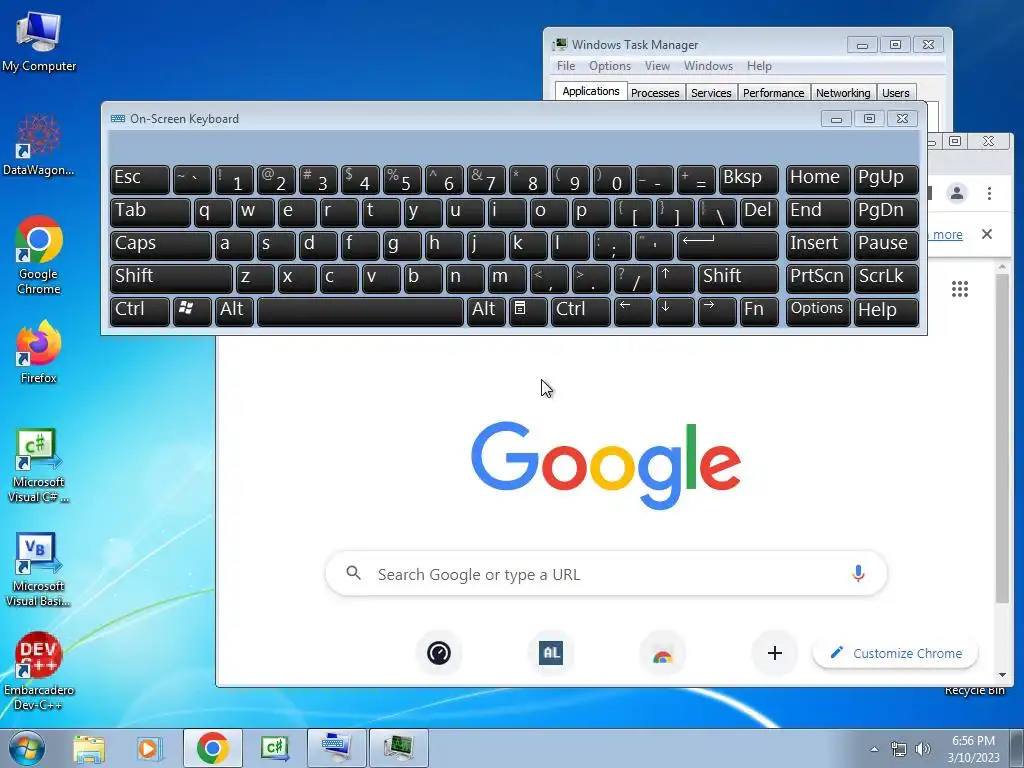Toggle the left Alt key on keyboard
Image resolution: width=1024 pixels, height=768 pixels.
pyautogui.click(x=234, y=311)
